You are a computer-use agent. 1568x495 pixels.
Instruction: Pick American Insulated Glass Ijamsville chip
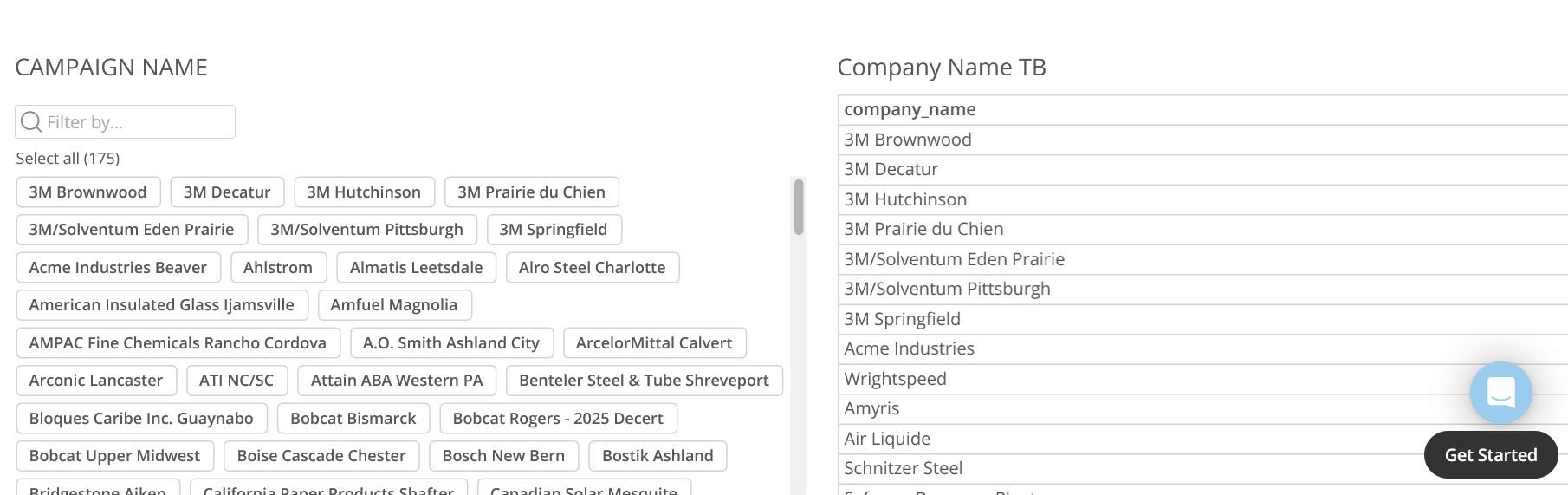pyautogui.click(x=162, y=305)
